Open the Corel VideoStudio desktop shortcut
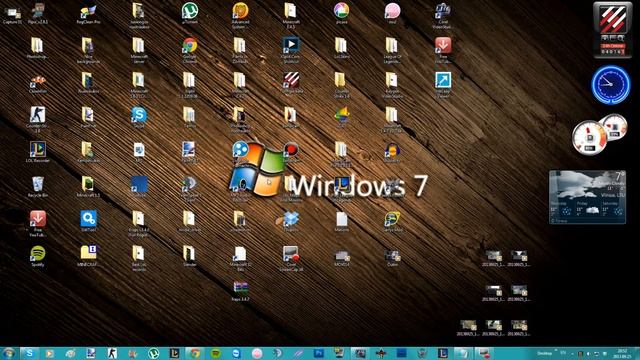 coord(443,15)
